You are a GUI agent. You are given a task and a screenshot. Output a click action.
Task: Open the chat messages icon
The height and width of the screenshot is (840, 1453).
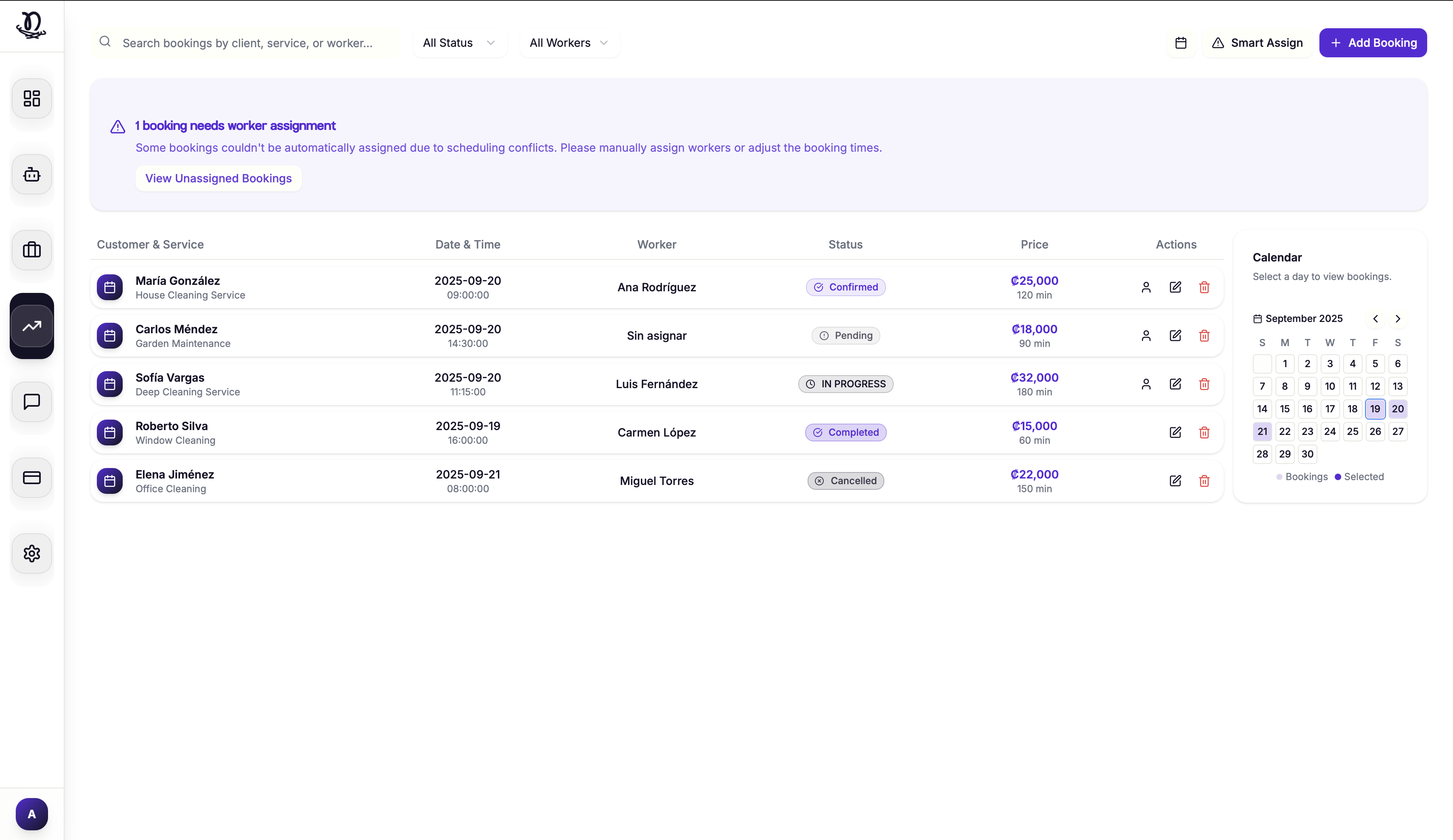[x=31, y=402]
